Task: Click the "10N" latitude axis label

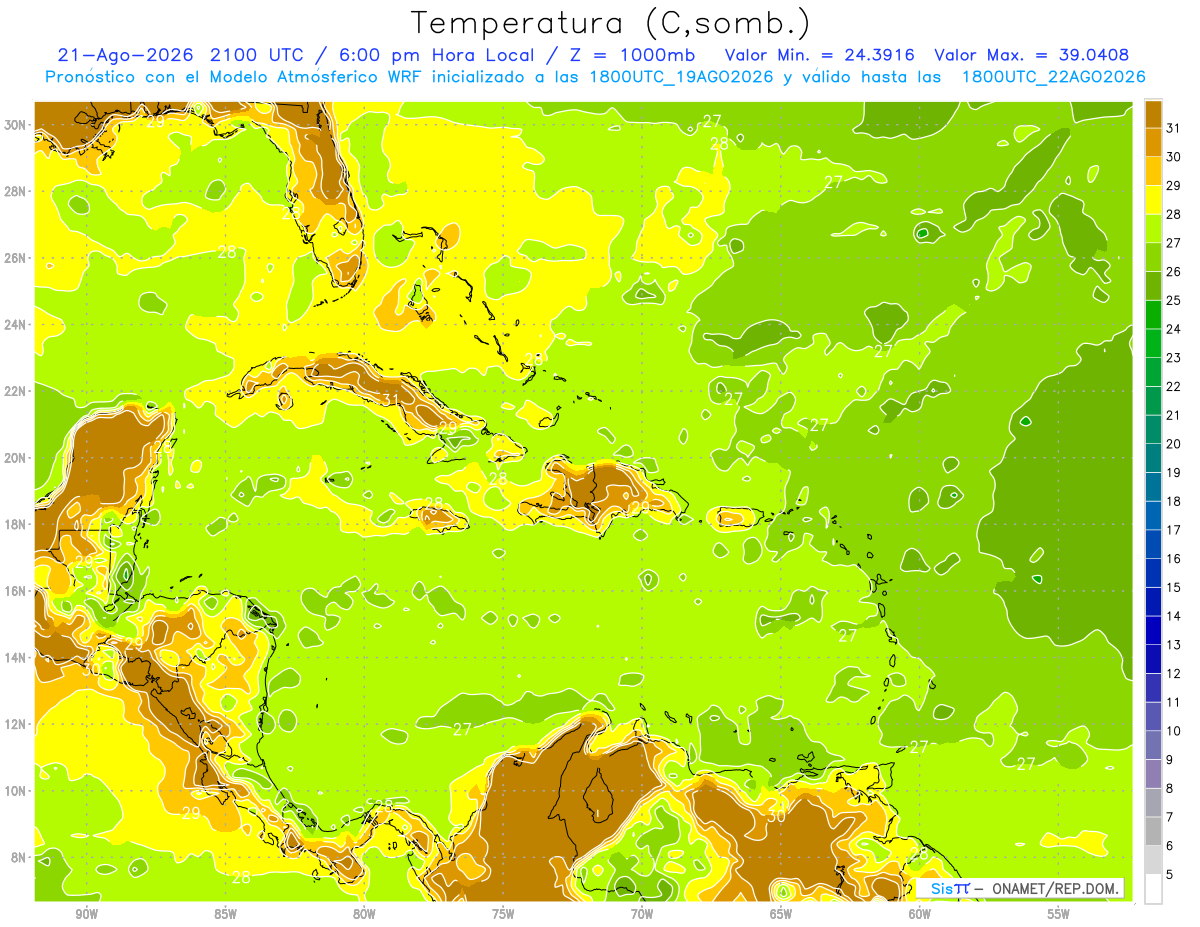Action: pos(17,791)
